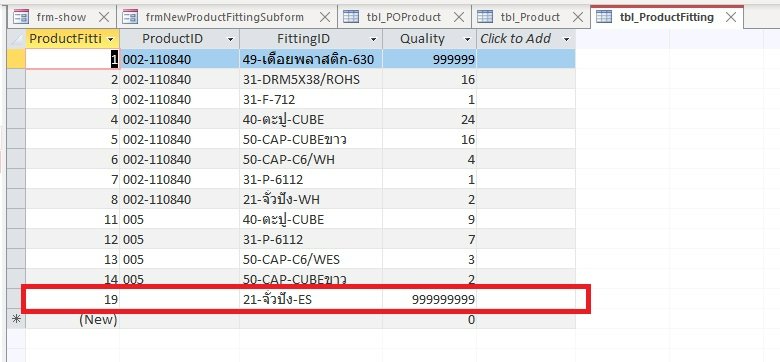This screenshot has height=362, width=780.
Task: Click the empty ProductID cell in row 19
Action: [x=180, y=299]
